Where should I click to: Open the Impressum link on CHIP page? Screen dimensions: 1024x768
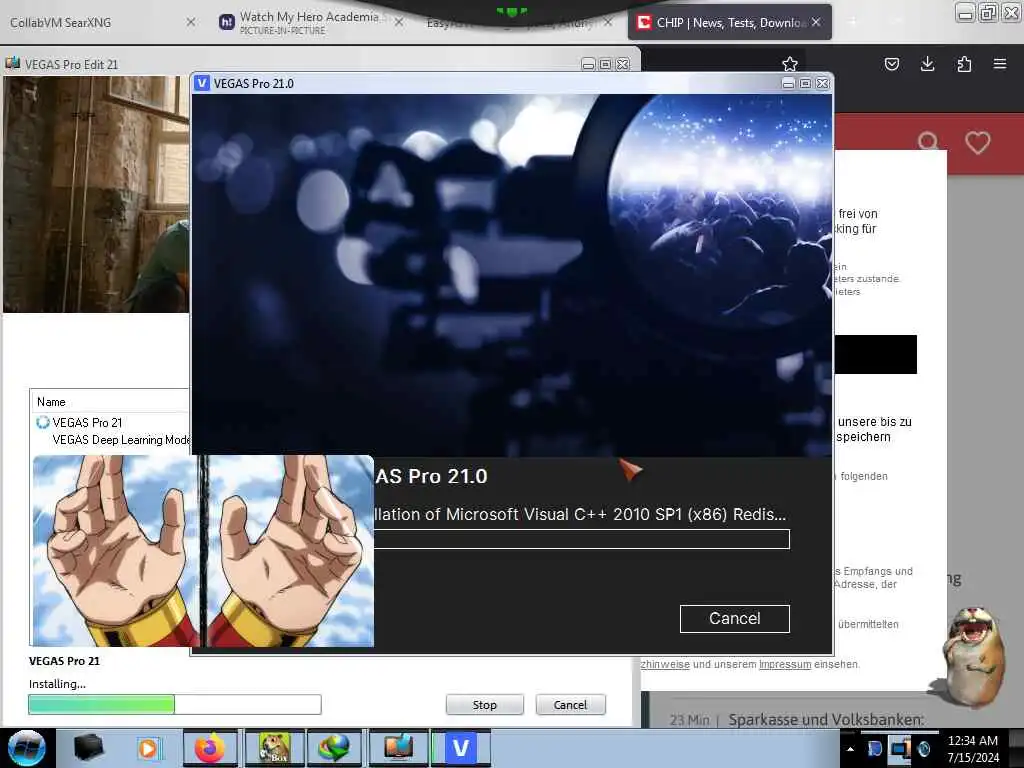[785, 664]
